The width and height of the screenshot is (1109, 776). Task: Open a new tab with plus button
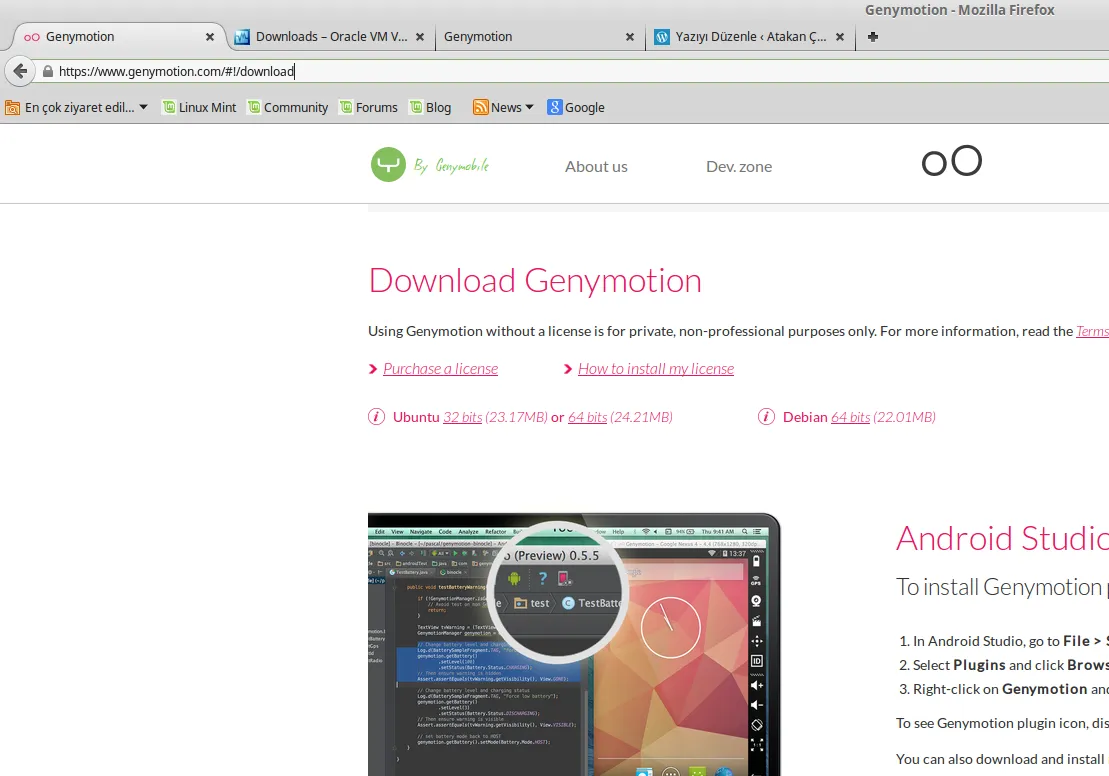tap(873, 37)
